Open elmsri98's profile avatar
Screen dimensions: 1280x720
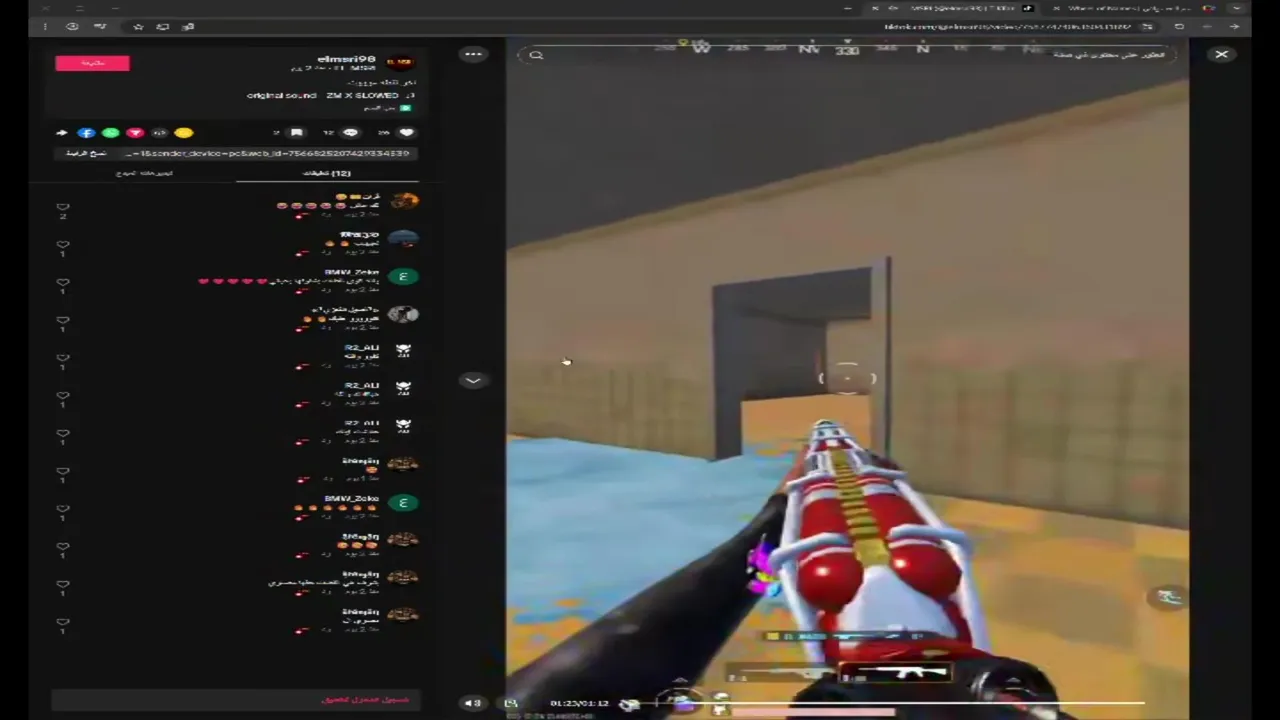pyautogui.click(x=399, y=63)
